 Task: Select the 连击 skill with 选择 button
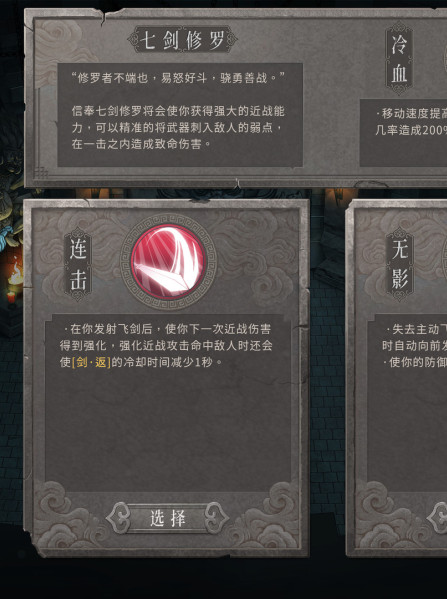tap(168, 518)
